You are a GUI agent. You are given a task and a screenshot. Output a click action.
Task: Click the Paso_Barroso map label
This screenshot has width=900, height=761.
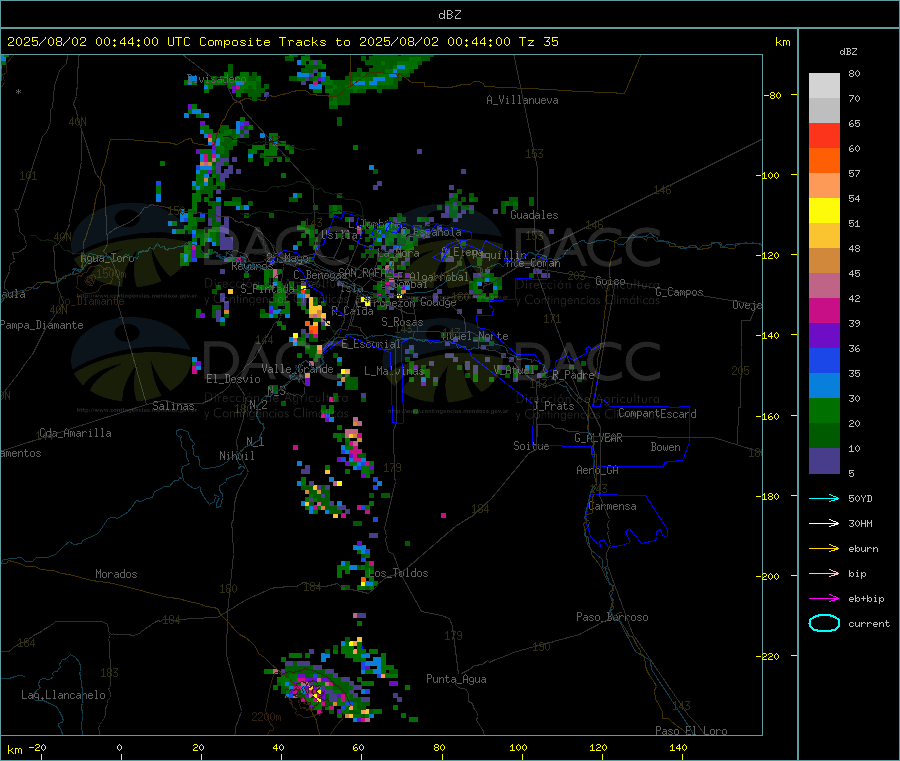[x=612, y=617]
